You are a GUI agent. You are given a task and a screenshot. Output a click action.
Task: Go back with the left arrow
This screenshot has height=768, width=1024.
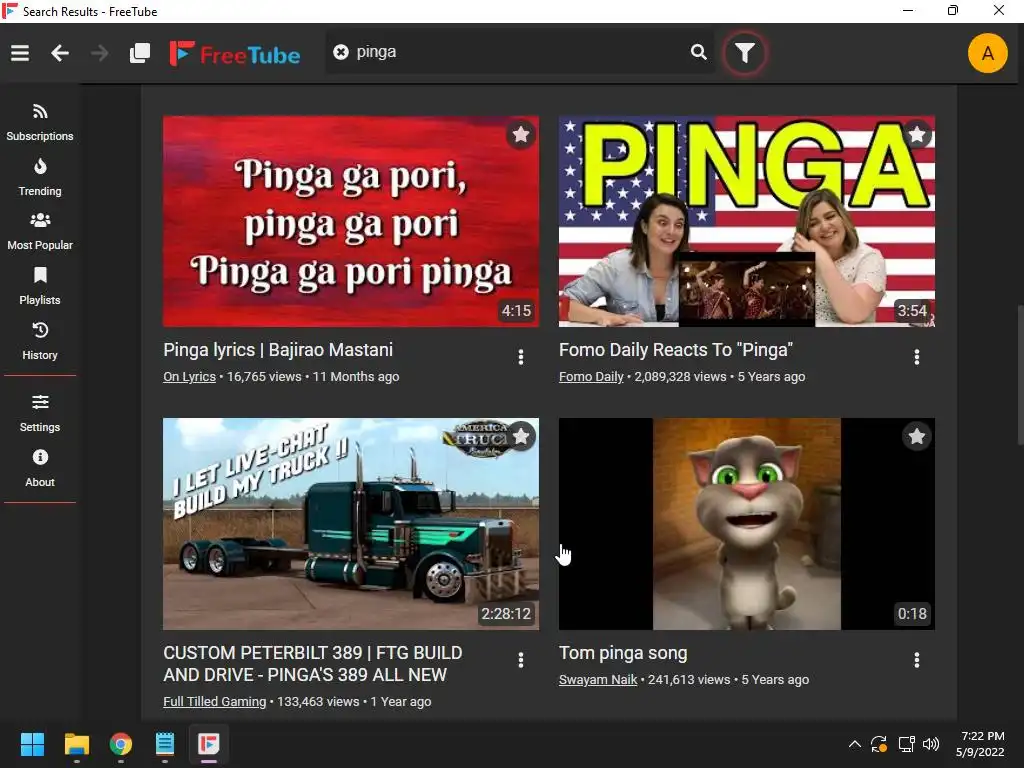click(x=60, y=53)
